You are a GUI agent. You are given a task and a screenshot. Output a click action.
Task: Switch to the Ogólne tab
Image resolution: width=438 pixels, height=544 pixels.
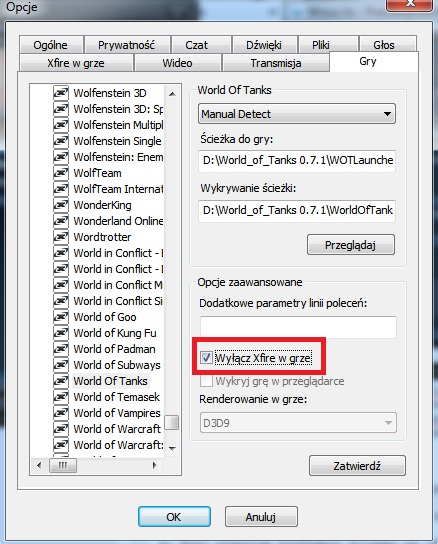[x=51, y=45]
